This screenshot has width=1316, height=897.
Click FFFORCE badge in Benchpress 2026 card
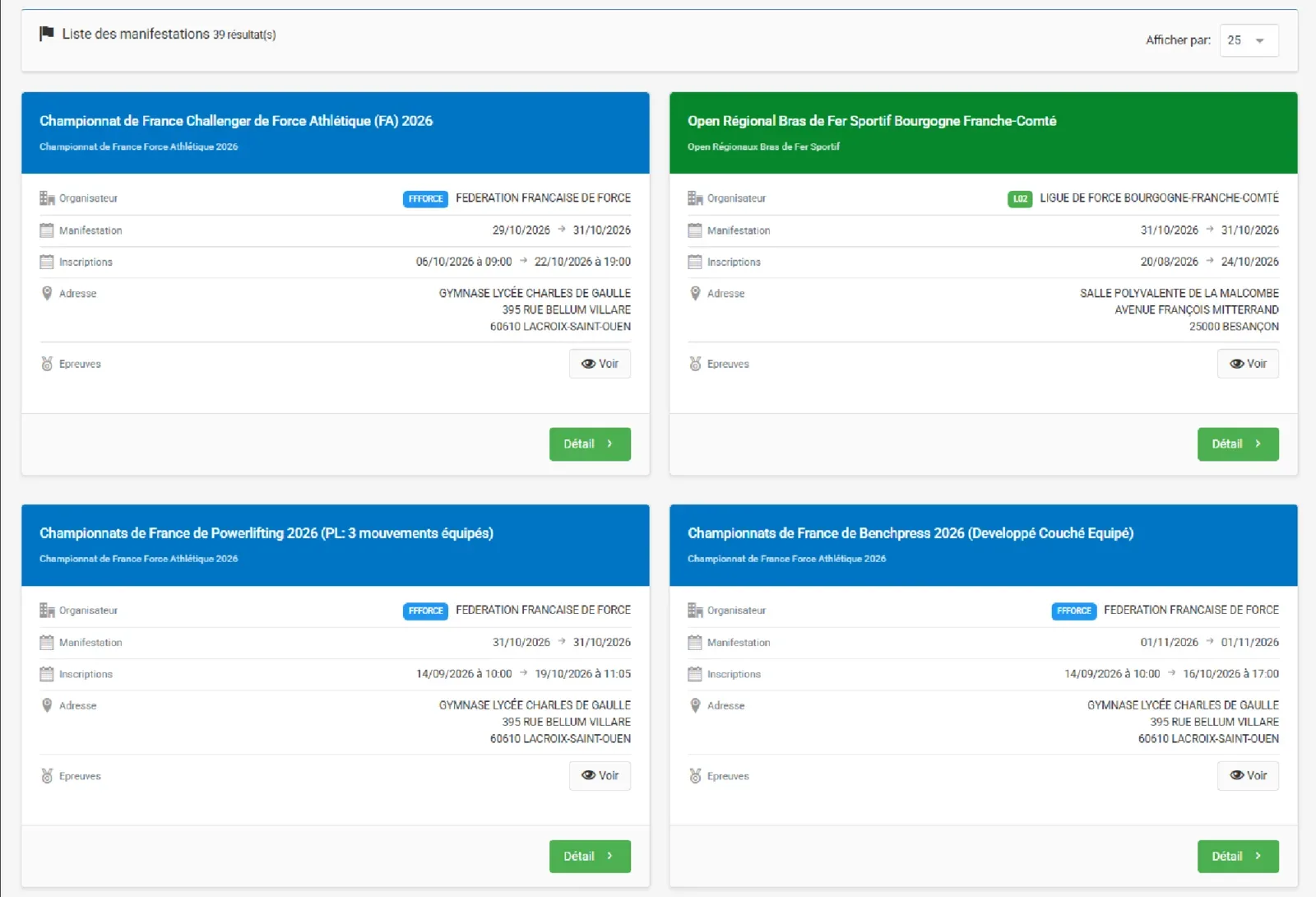(1073, 611)
